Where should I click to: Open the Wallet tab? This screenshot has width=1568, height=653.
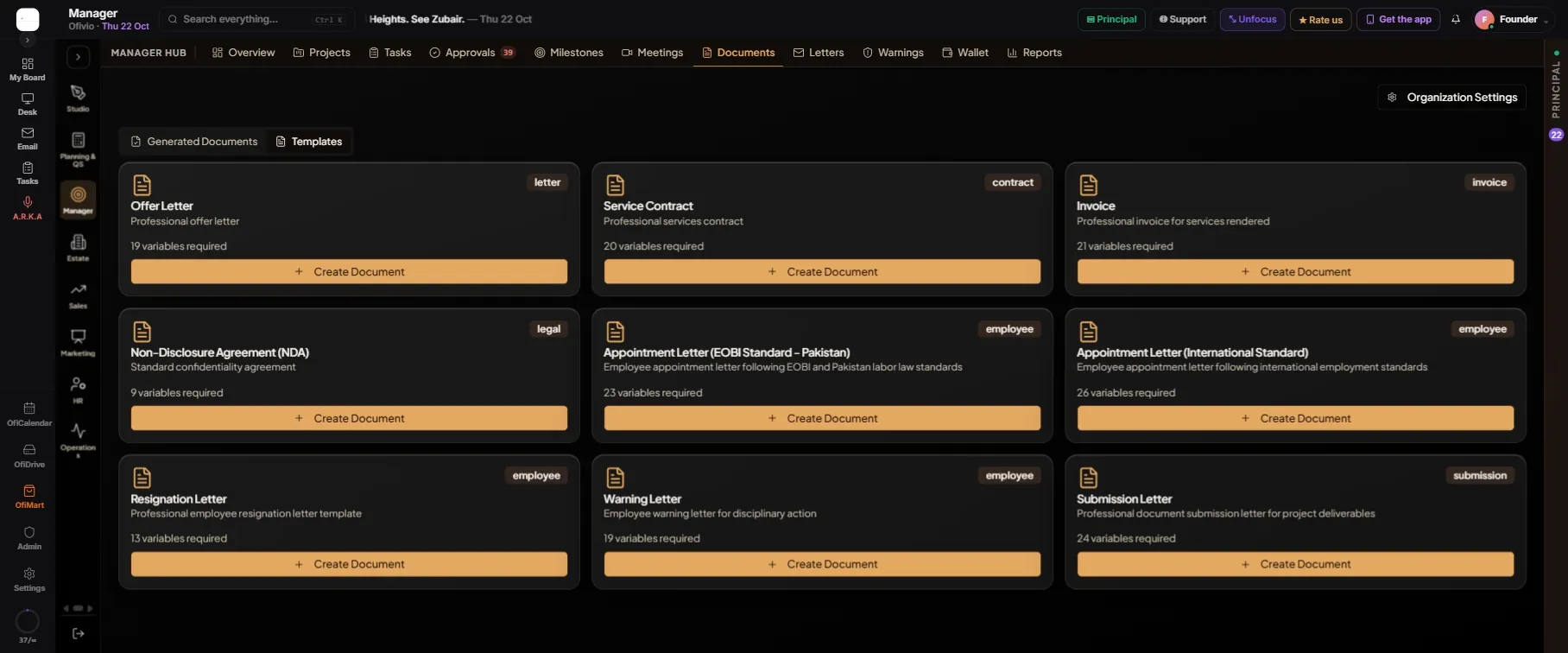coord(965,53)
